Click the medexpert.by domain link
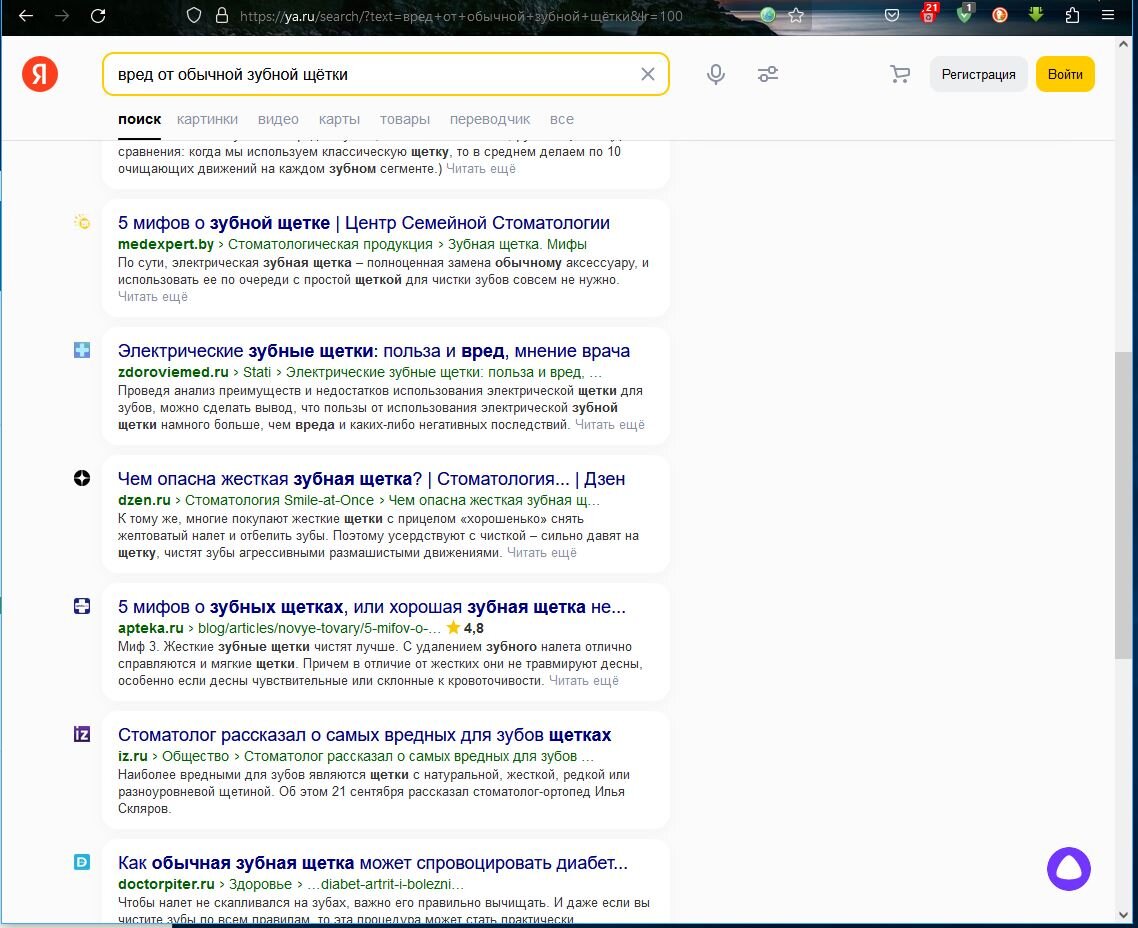The image size is (1138, 928). [x=165, y=245]
